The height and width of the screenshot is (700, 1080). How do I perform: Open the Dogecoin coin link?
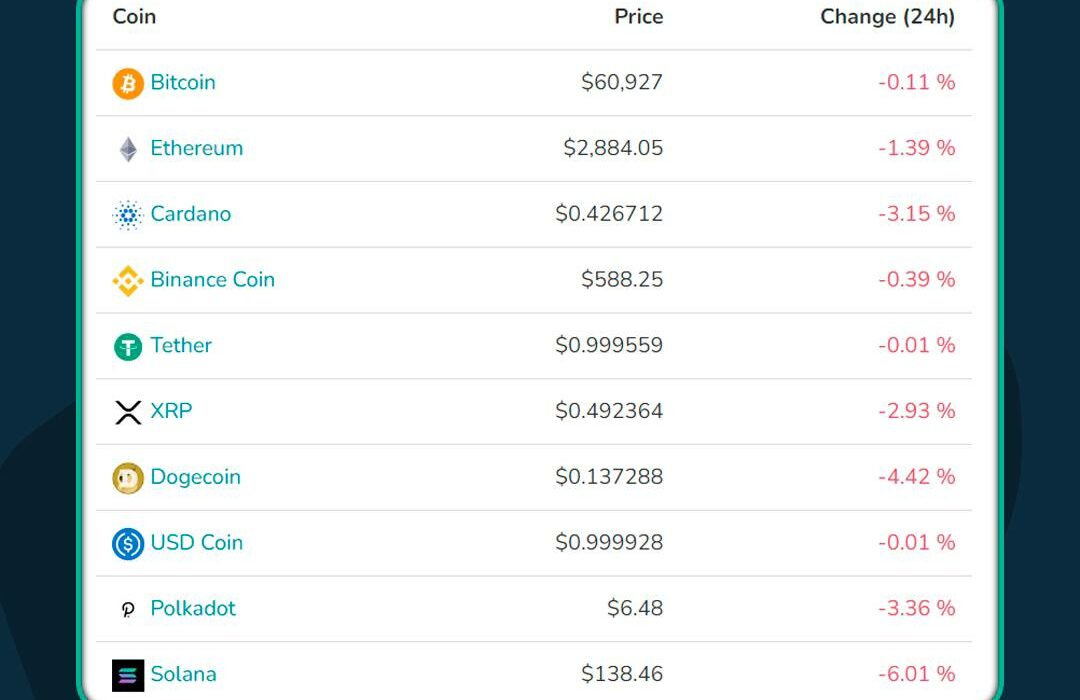tap(196, 477)
